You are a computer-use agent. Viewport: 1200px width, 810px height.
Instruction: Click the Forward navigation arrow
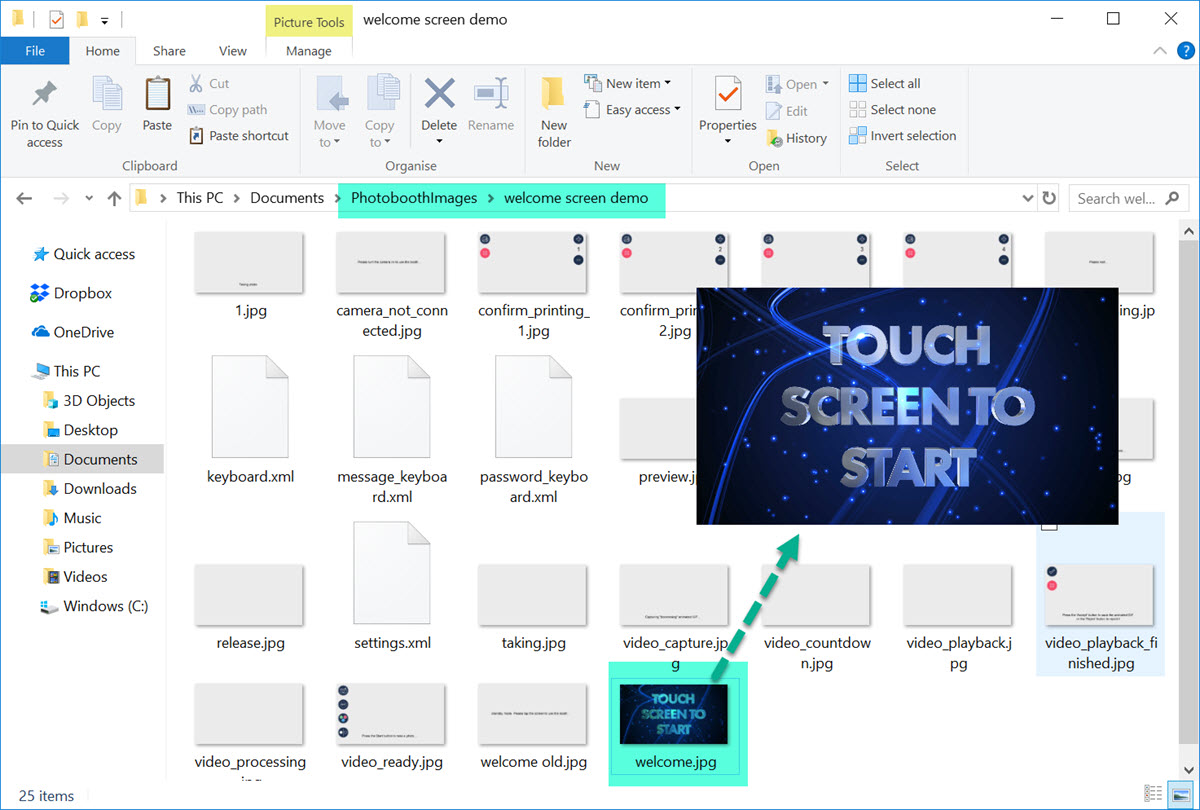pos(60,198)
